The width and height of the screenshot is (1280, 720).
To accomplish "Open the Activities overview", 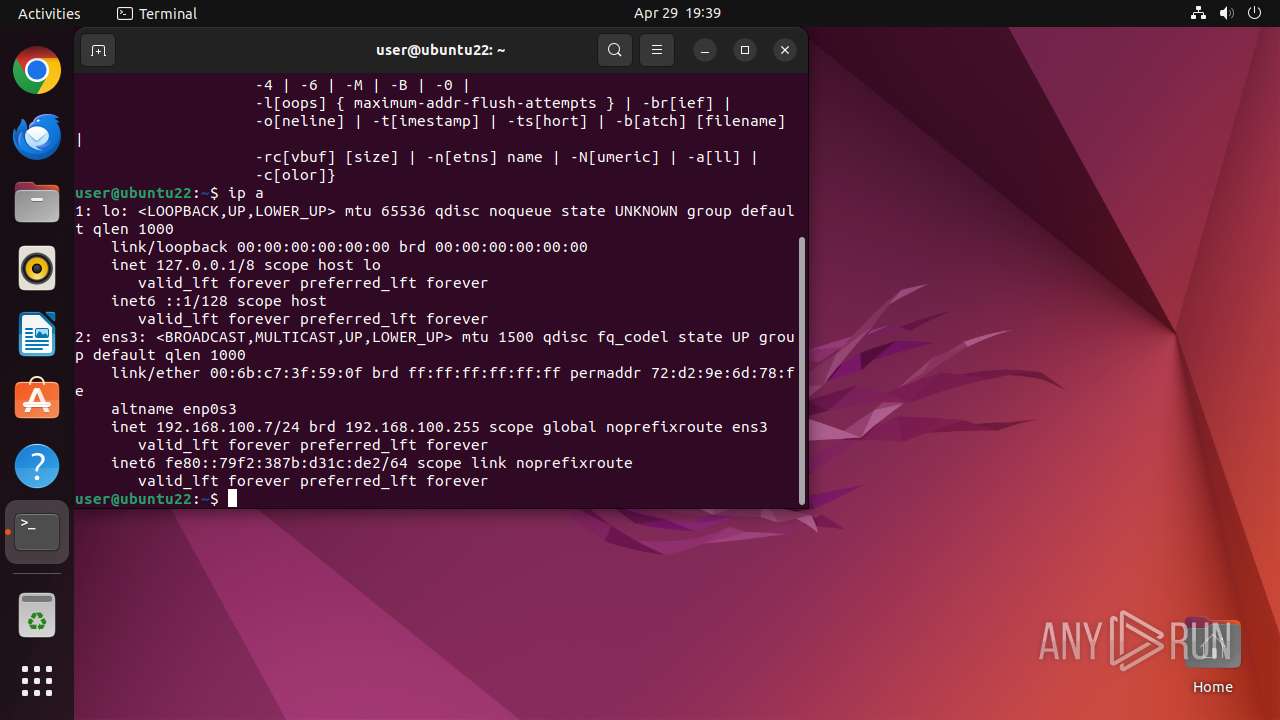I will coord(49,13).
